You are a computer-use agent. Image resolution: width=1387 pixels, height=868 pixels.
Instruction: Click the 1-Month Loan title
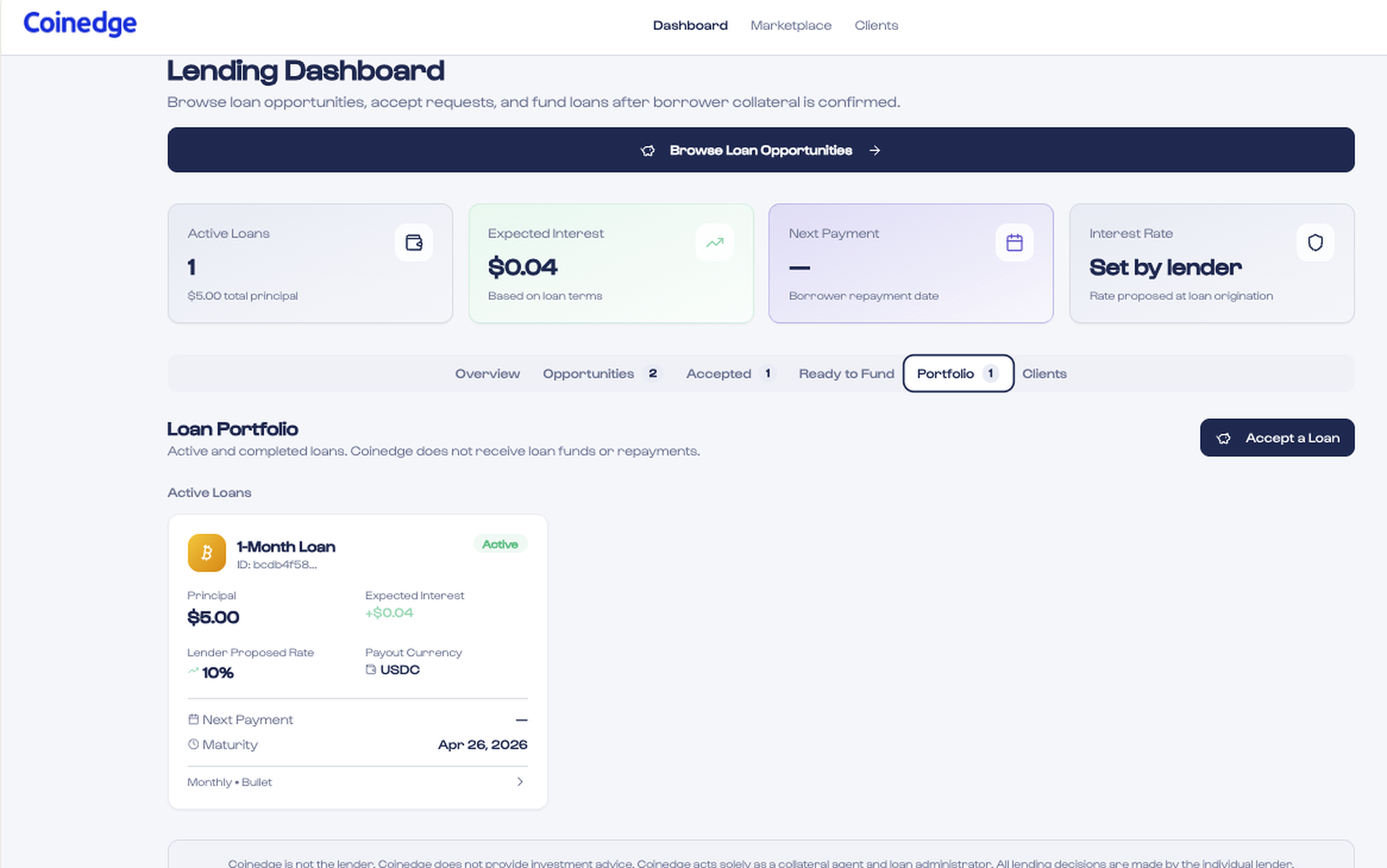tap(286, 547)
